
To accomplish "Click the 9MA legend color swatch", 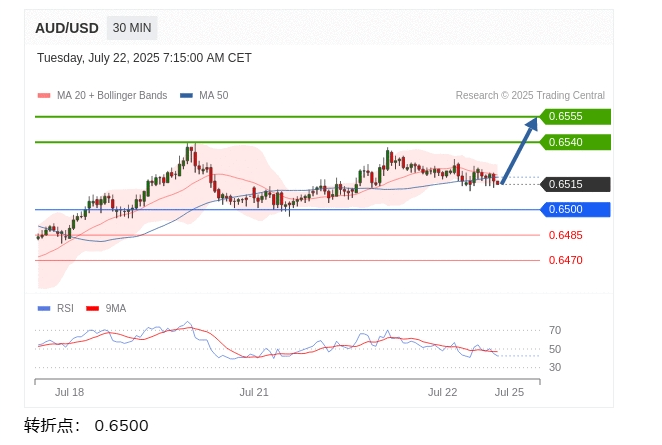I will tap(92, 309).
